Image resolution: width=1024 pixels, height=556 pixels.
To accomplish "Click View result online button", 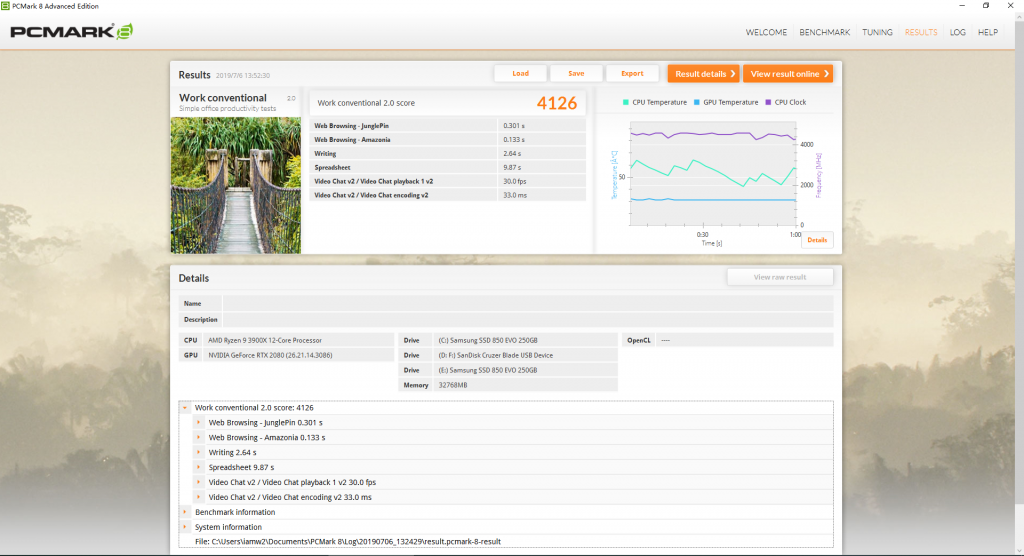I will [x=787, y=73].
